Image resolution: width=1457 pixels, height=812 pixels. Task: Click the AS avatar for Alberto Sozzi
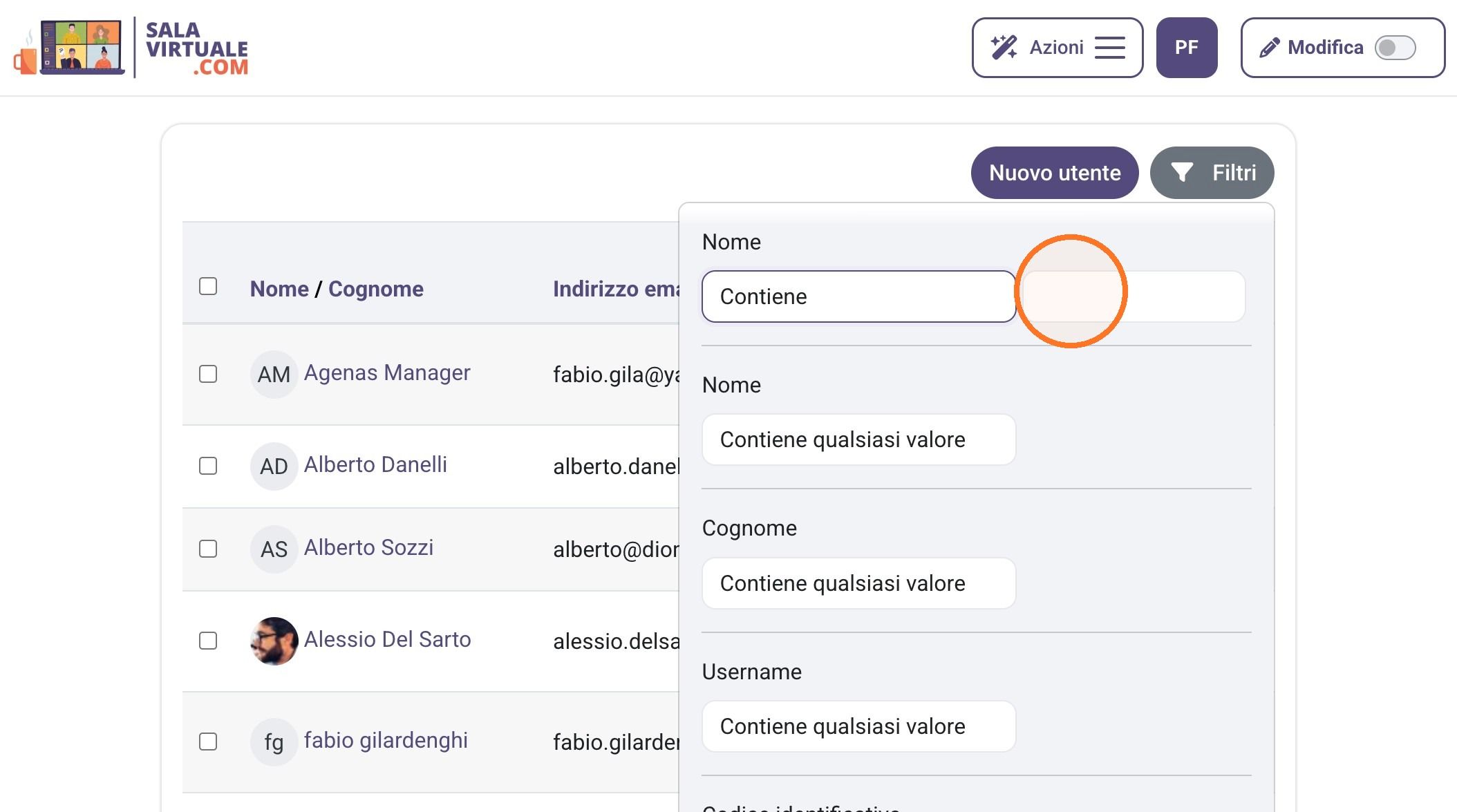pos(274,549)
